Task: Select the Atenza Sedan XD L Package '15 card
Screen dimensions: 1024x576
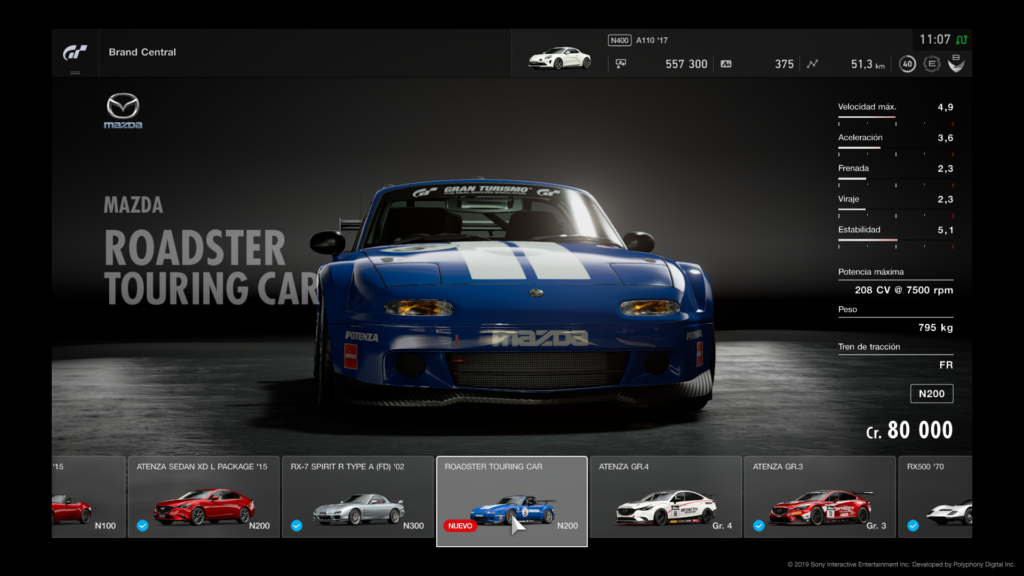Action: tap(204, 497)
